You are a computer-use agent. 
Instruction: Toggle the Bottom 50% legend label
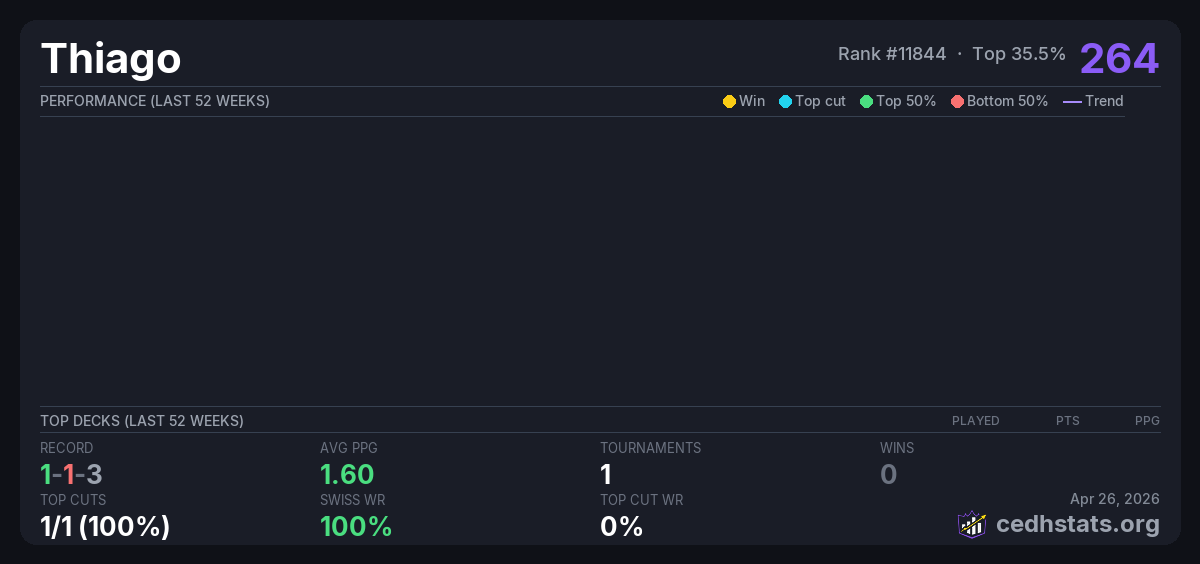point(1007,101)
